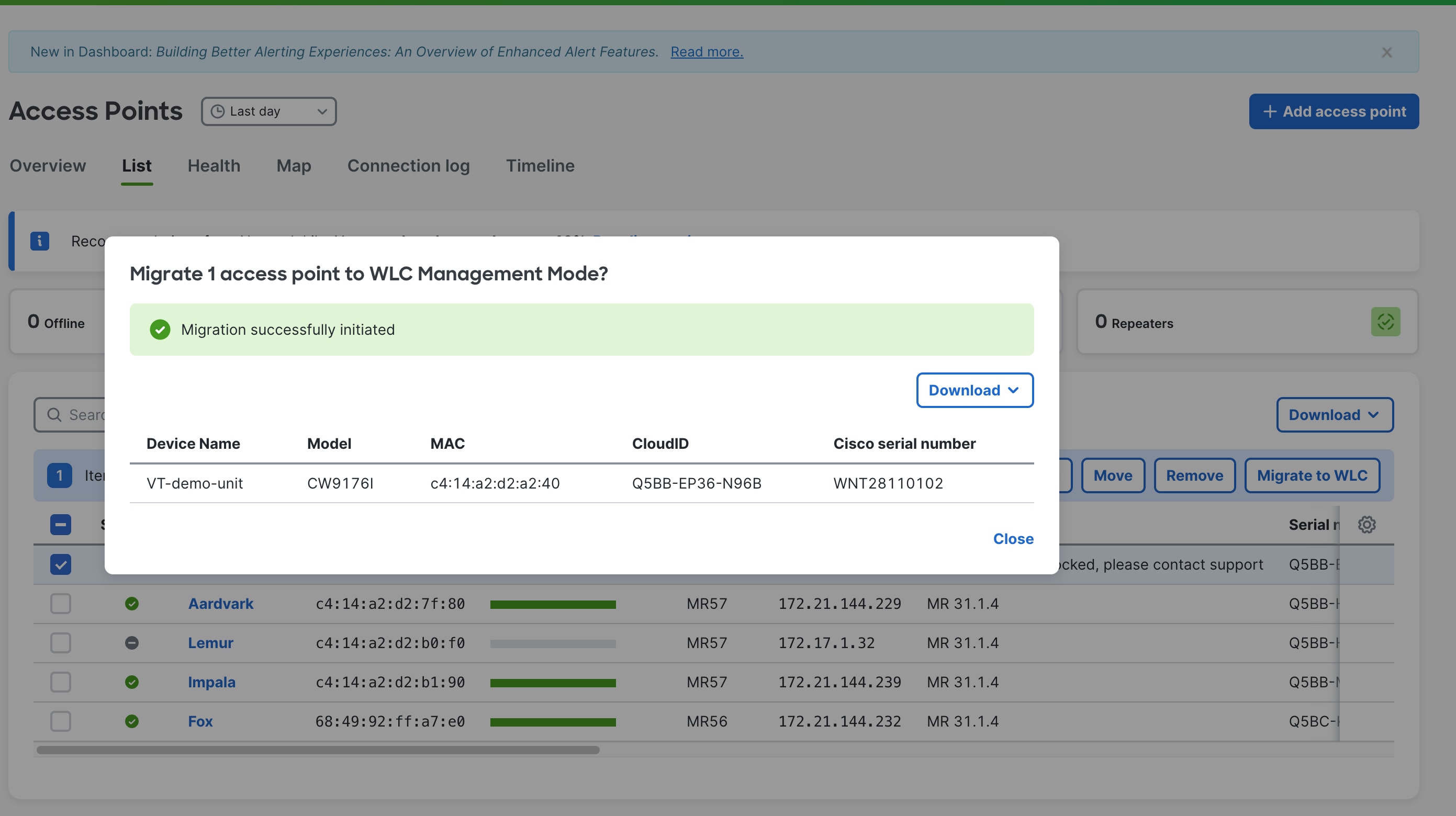This screenshot has height=816, width=1456.
Task: Click the blue info icon in recommendation banner
Action: click(x=40, y=241)
